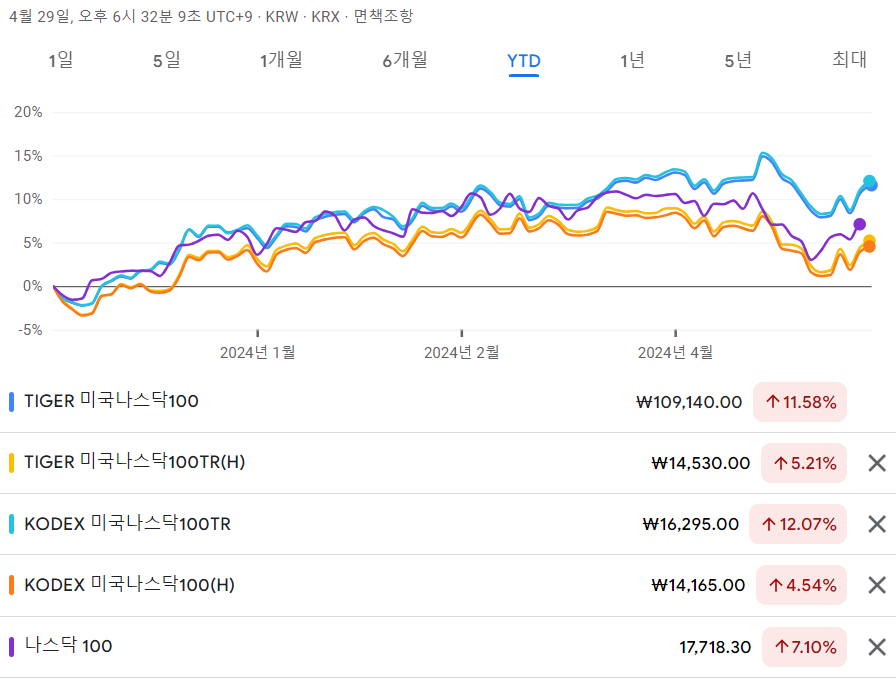
Task: Click the up-arrow badge showing 11.58%
Action: [800, 402]
